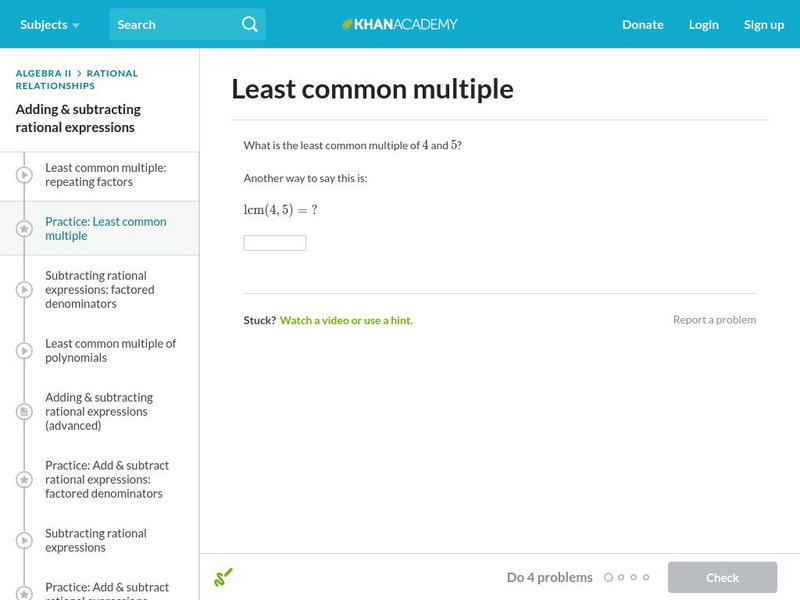The height and width of the screenshot is (600, 800).
Task: Click the 'Report a problem' link
Action: (x=714, y=320)
